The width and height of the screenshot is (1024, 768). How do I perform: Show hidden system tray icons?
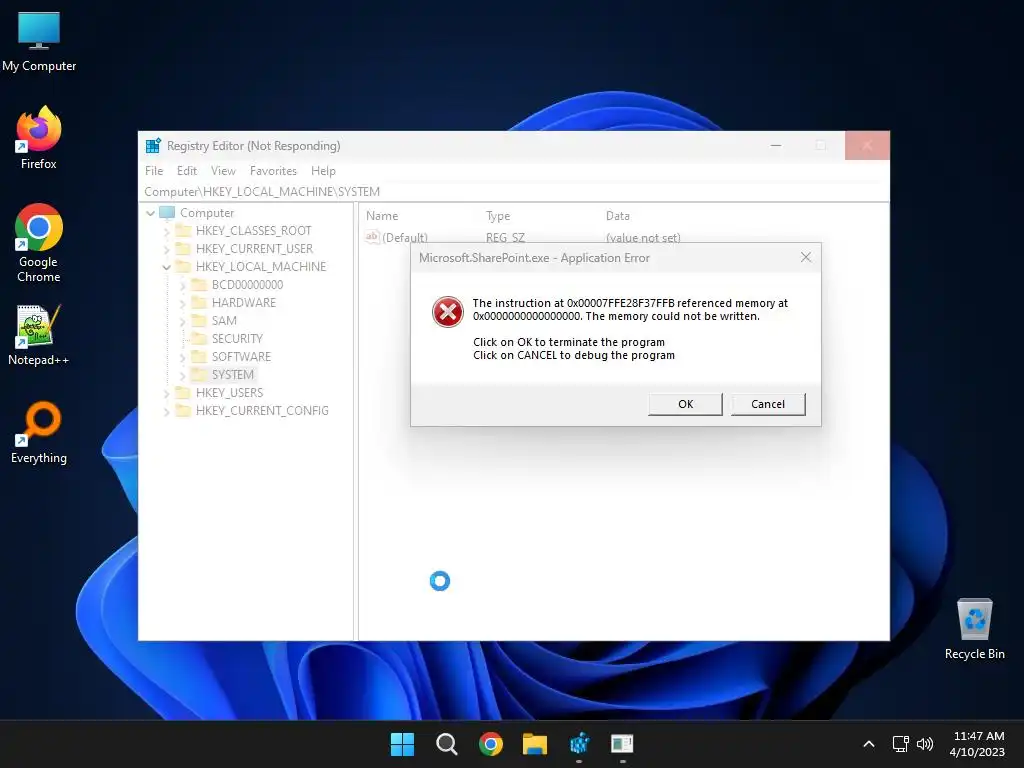point(869,744)
